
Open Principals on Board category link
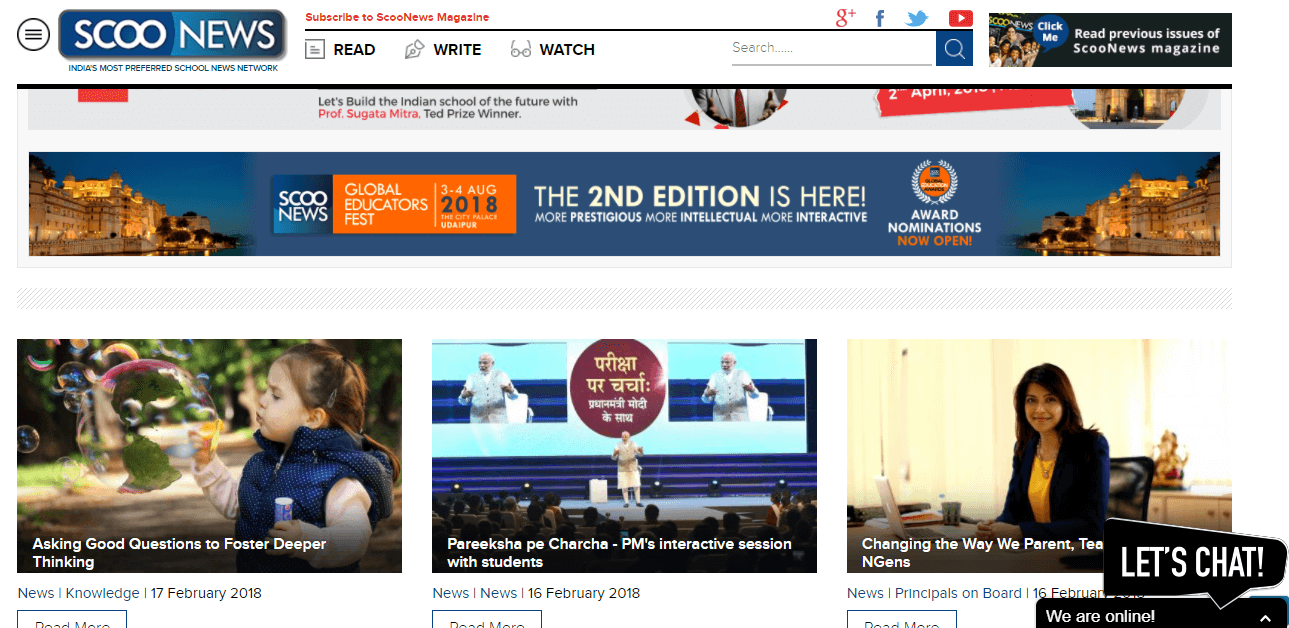958,593
